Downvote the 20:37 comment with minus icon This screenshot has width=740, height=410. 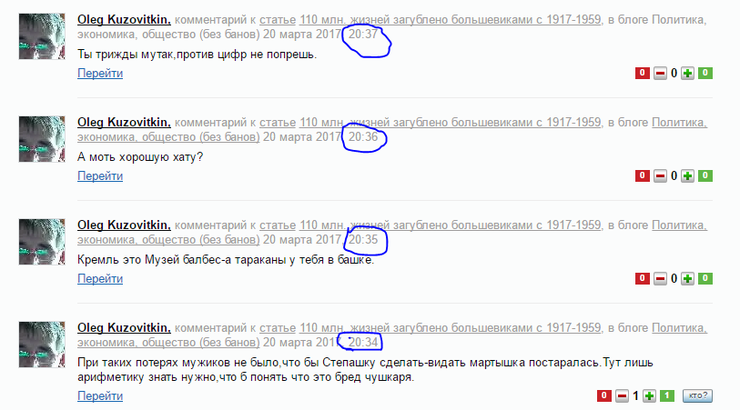660,73
